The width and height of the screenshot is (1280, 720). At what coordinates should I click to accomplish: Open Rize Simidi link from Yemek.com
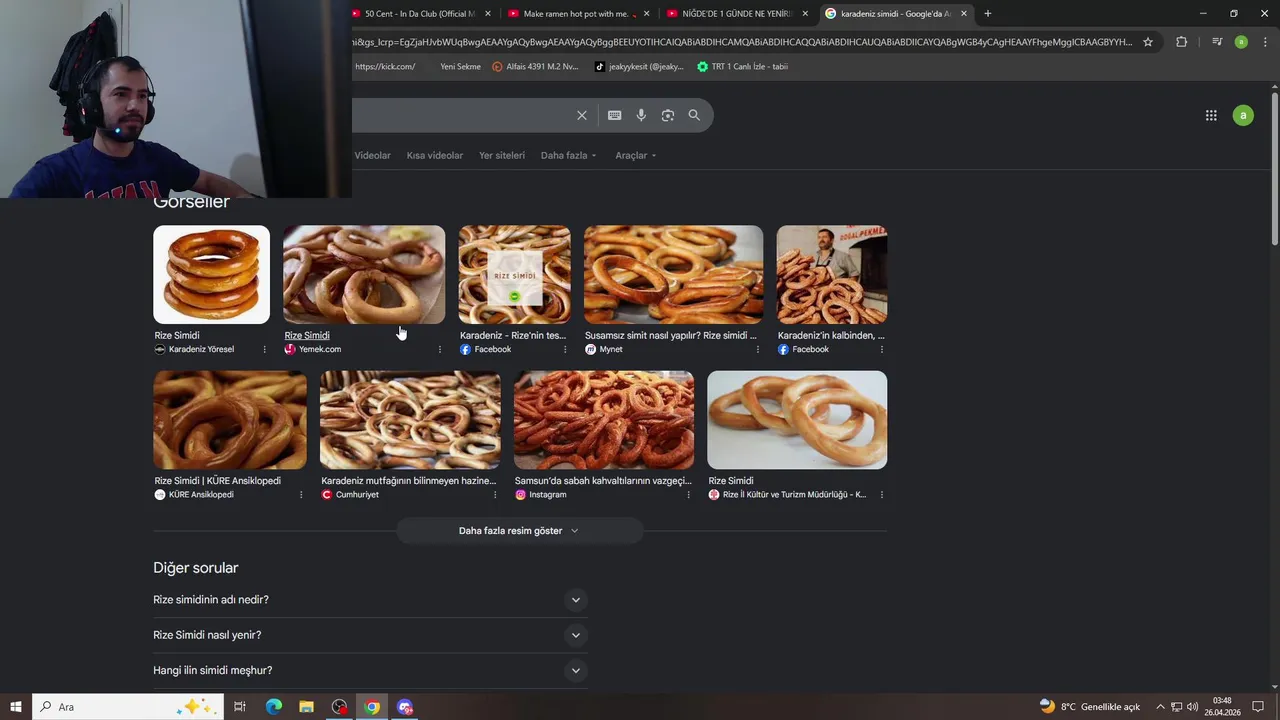[307, 335]
